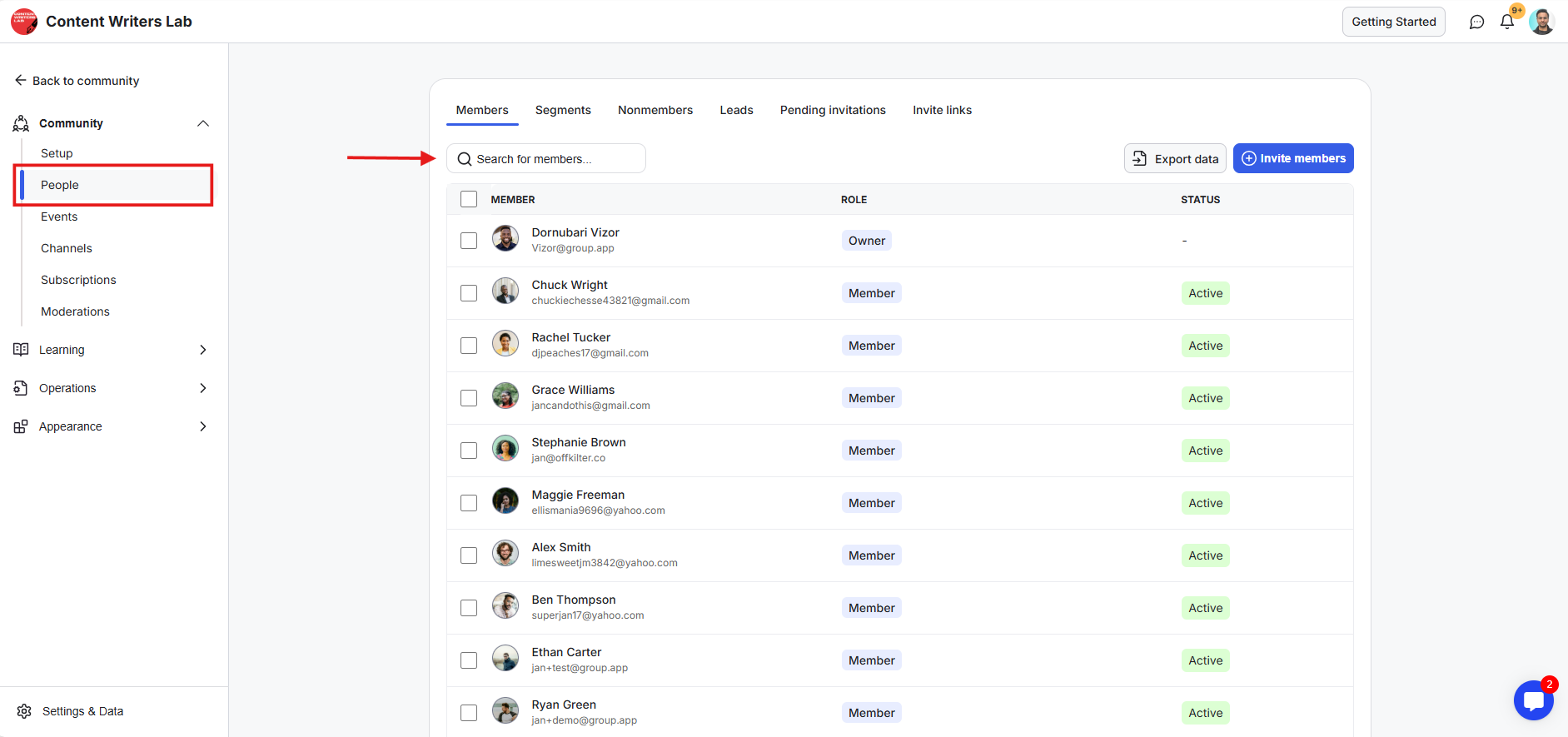
Task: Click the Export data button
Action: click(x=1174, y=158)
